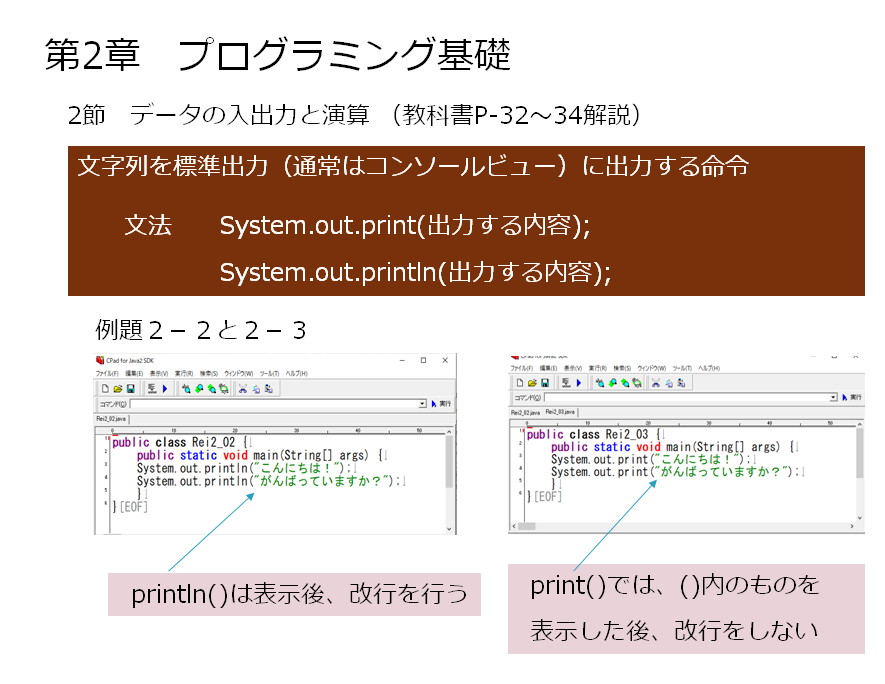Open ファイル(F) menu in Rei2_02 window
Screen dimensions: 885x684
(x=107, y=374)
